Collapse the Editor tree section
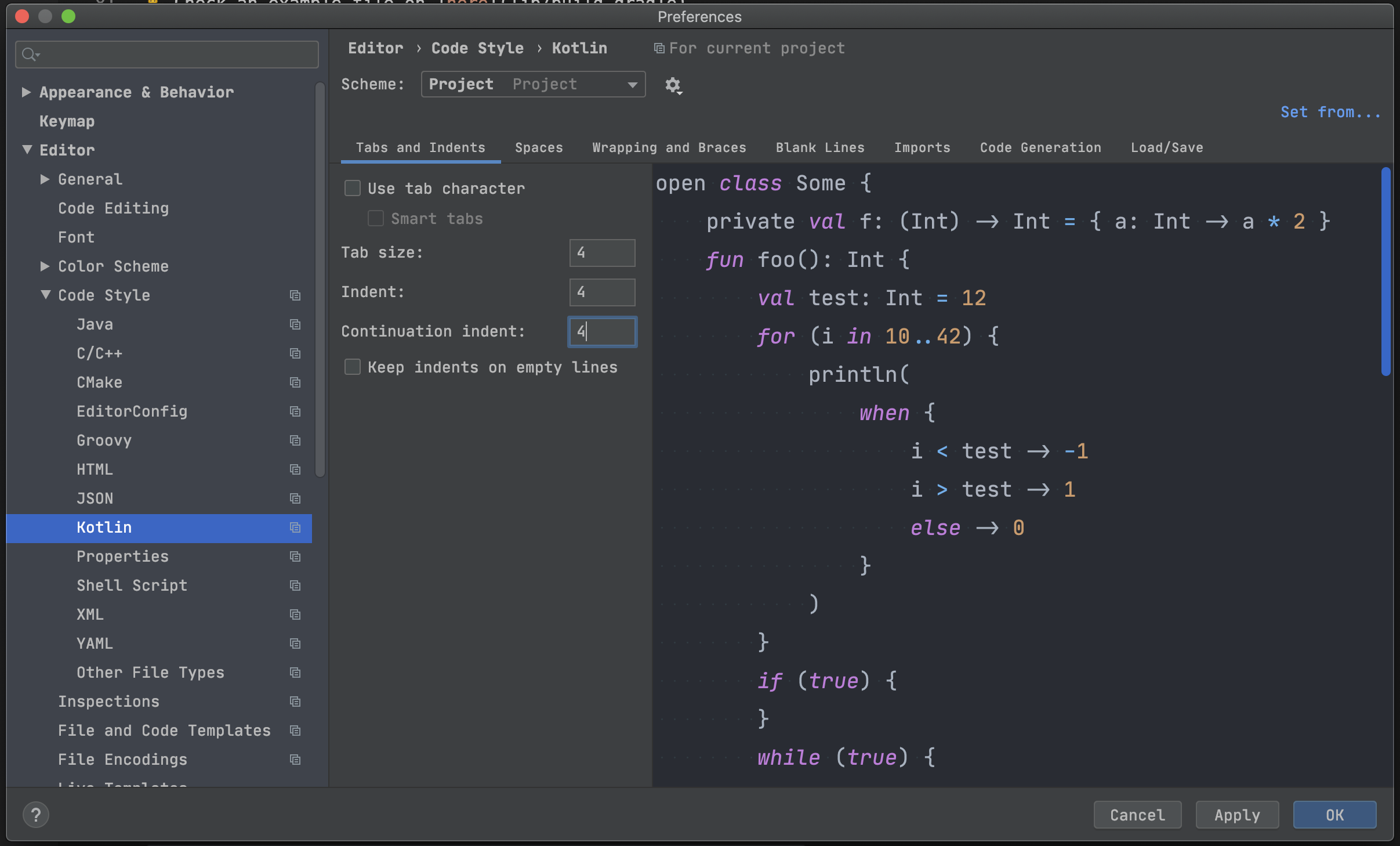Screen dimensions: 1400x846 27,150
